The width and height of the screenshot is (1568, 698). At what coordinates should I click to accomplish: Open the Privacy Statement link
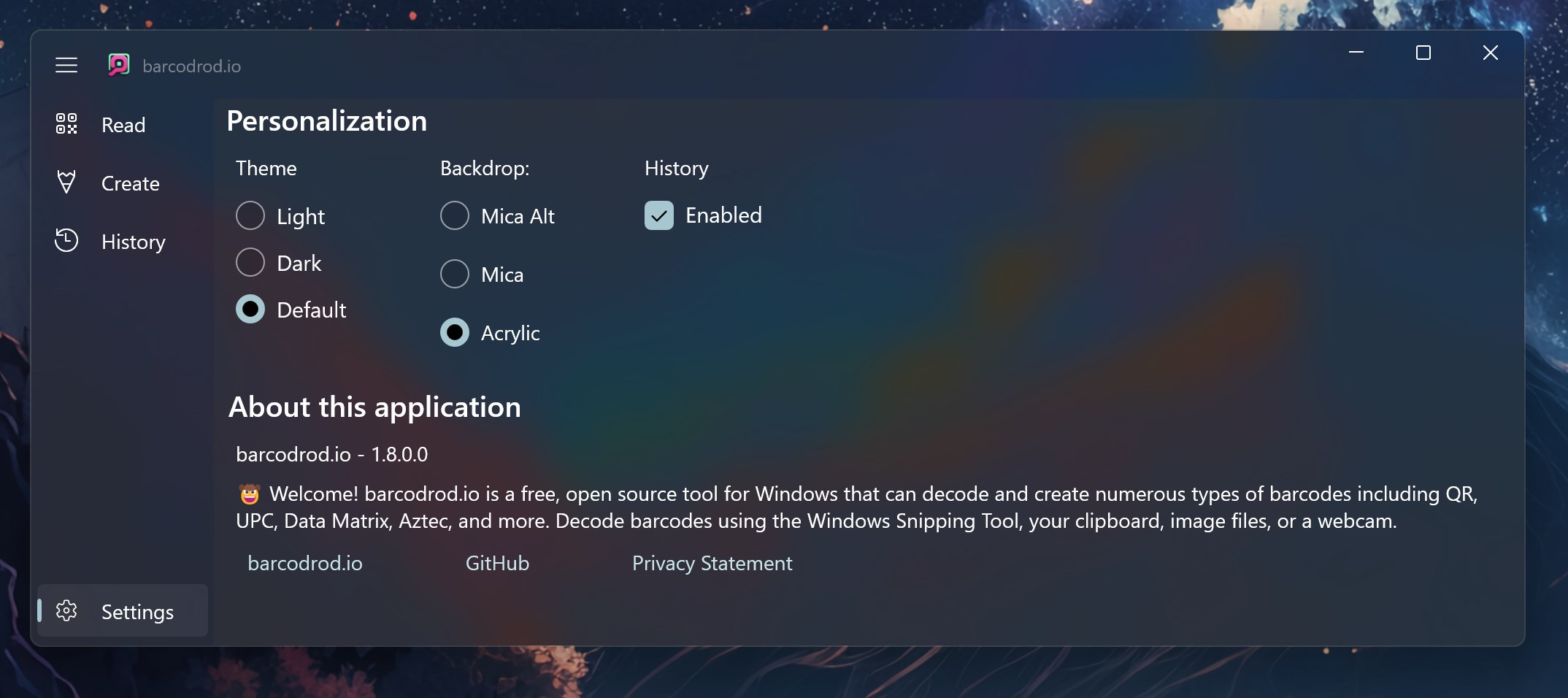point(712,563)
